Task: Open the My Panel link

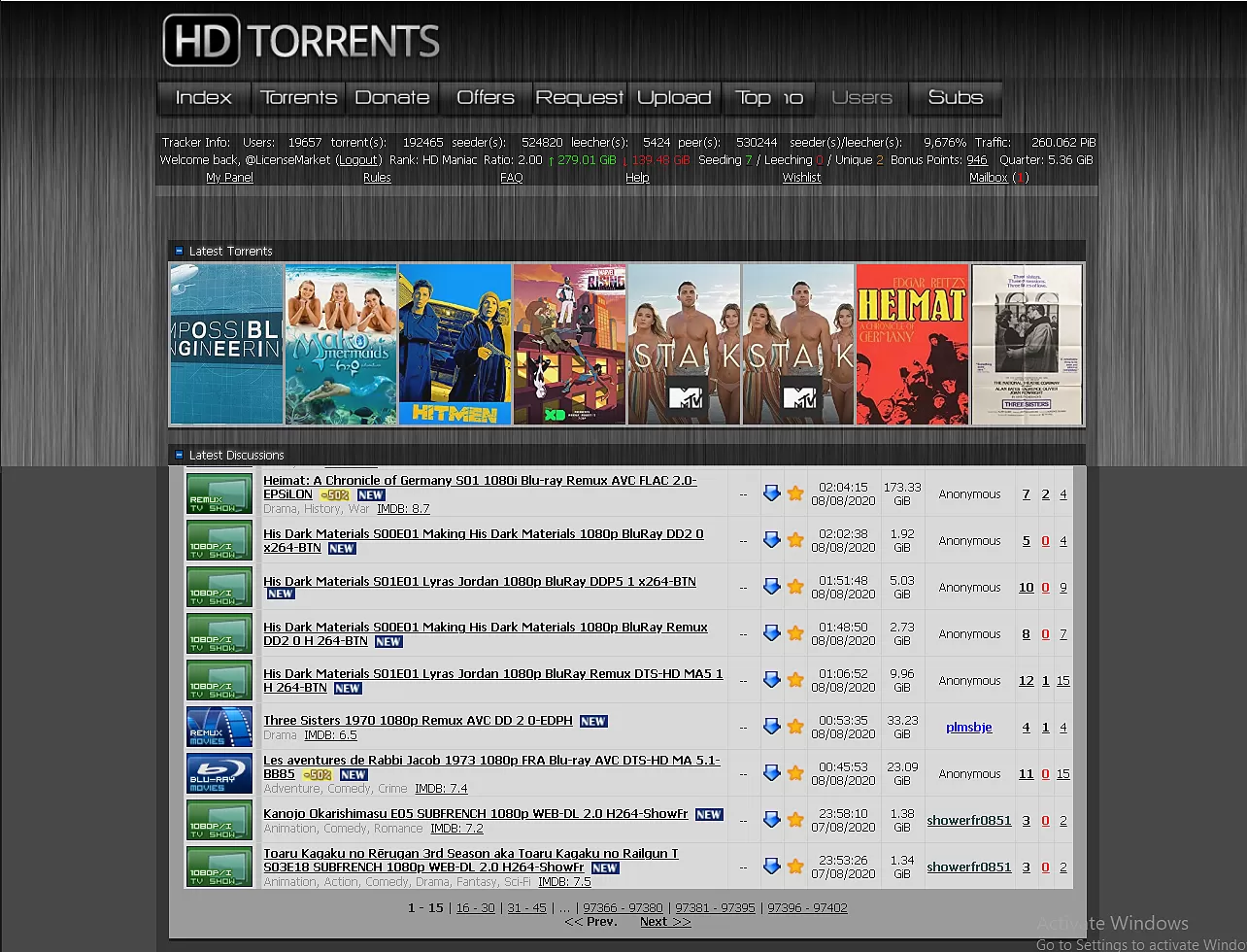Action: [229, 178]
